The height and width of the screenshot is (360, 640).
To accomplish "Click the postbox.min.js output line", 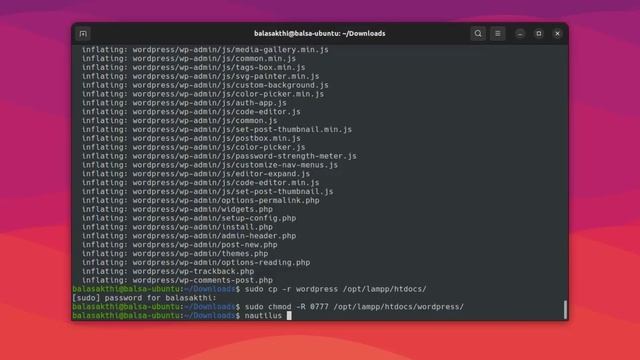I will [x=191, y=138].
